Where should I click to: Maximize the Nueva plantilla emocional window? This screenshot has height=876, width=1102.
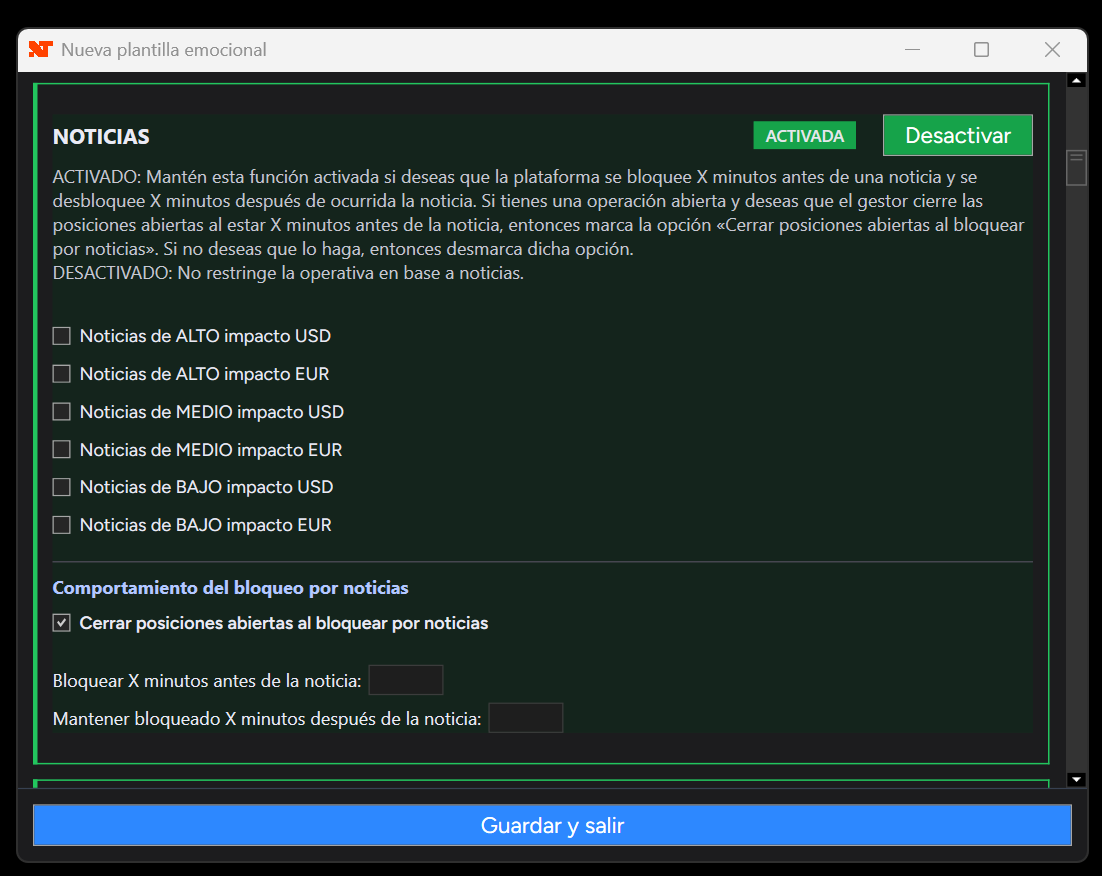click(981, 49)
